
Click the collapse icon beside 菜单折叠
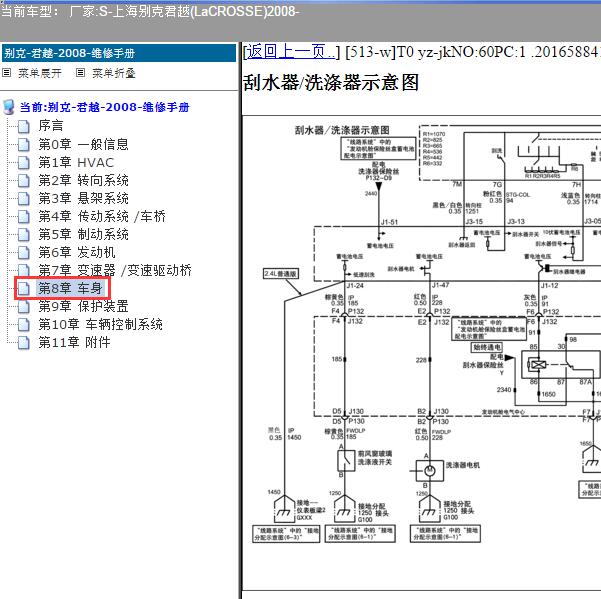[80, 72]
